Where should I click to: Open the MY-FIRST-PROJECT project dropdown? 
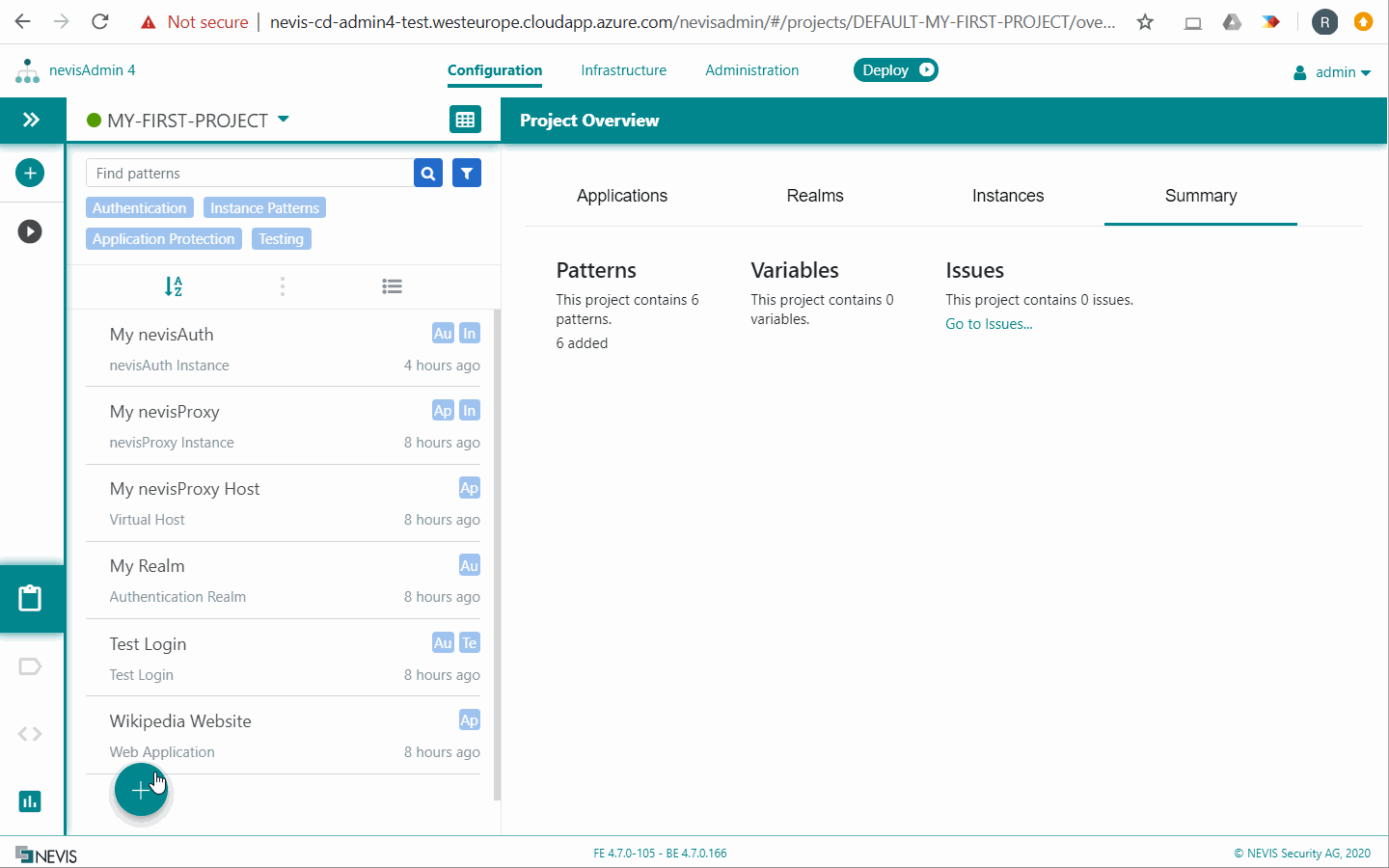(x=188, y=121)
